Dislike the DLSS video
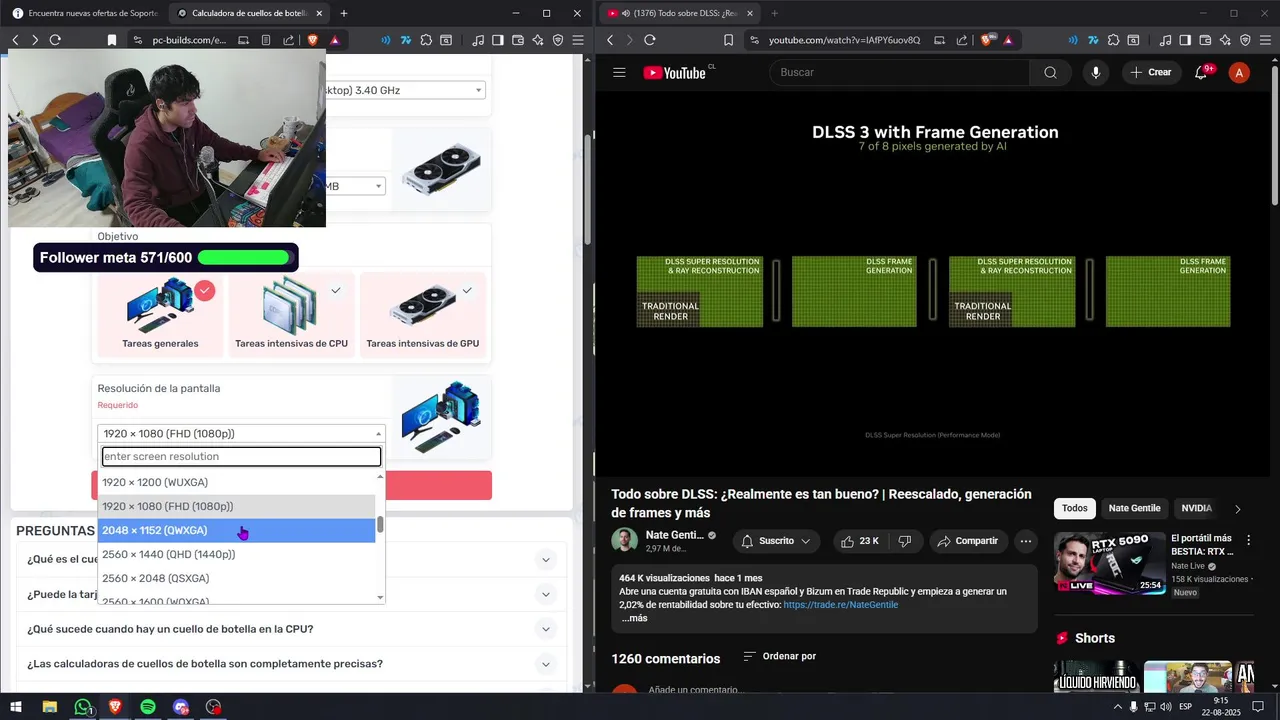Image resolution: width=1280 pixels, height=720 pixels. 905,541
